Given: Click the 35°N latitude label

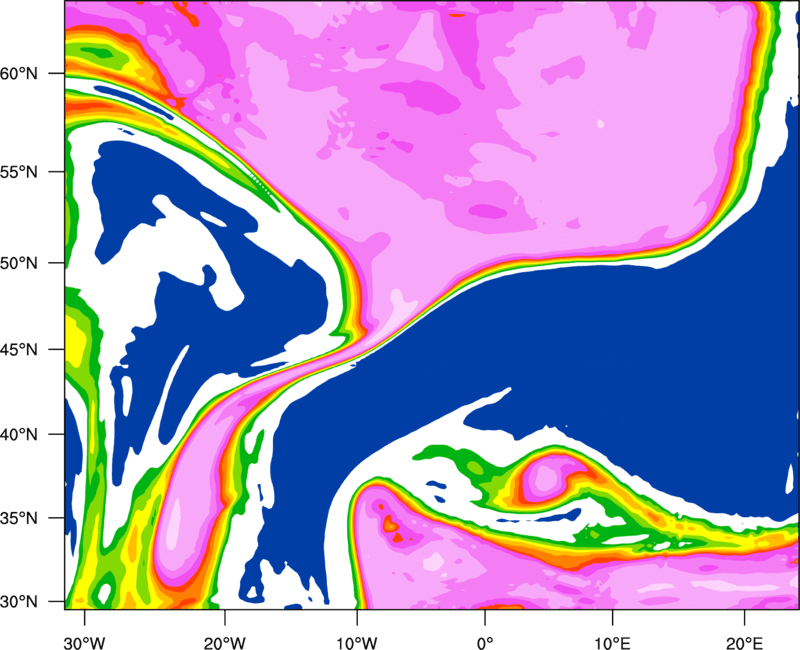Looking at the screenshot, I should pyautogui.click(x=19, y=518).
